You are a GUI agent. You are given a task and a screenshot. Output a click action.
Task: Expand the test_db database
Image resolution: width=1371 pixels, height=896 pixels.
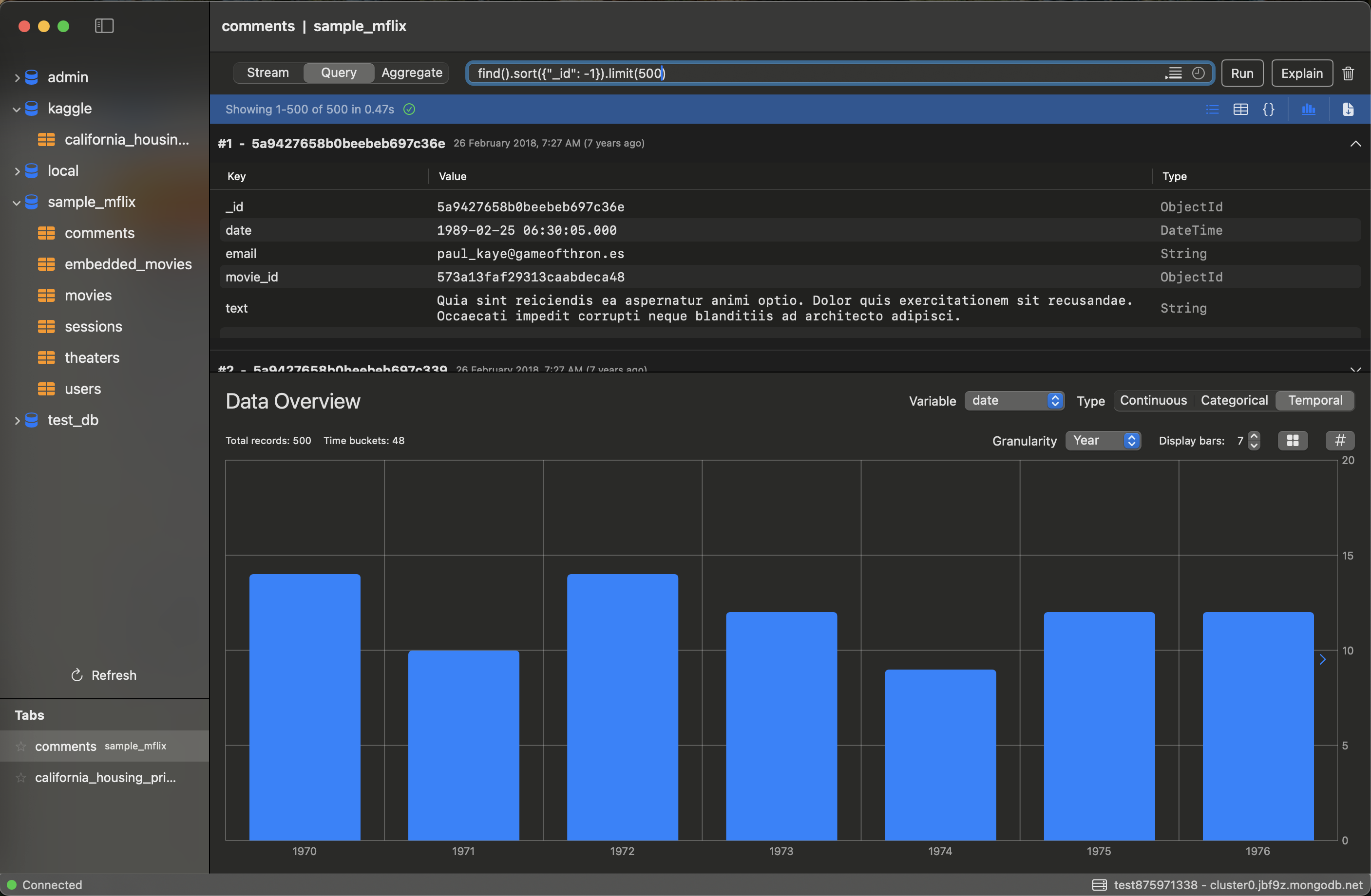coord(17,420)
